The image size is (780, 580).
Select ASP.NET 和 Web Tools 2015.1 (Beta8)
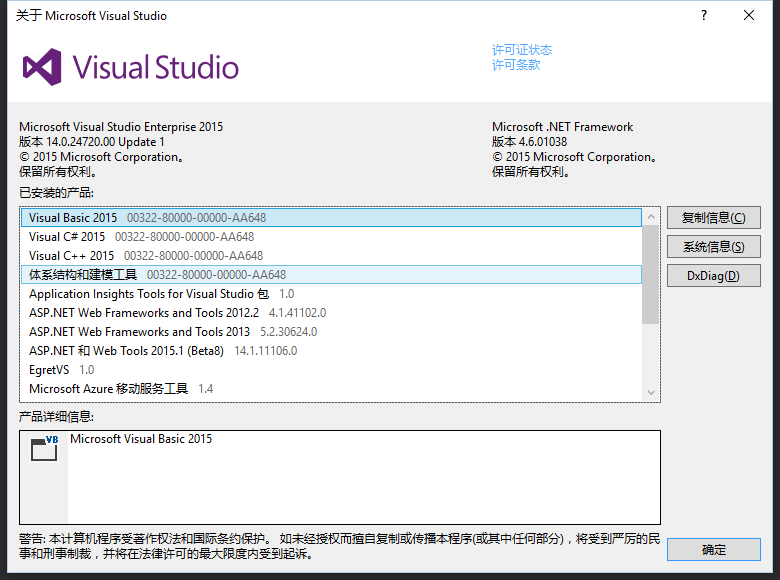[x=331, y=351]
